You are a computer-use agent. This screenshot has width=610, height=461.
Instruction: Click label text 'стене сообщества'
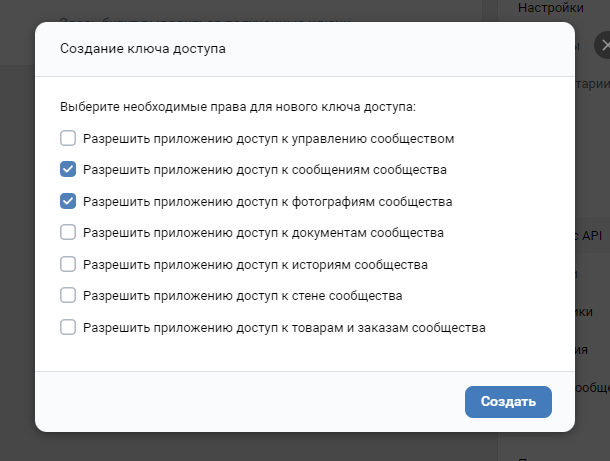coord(354,295)
